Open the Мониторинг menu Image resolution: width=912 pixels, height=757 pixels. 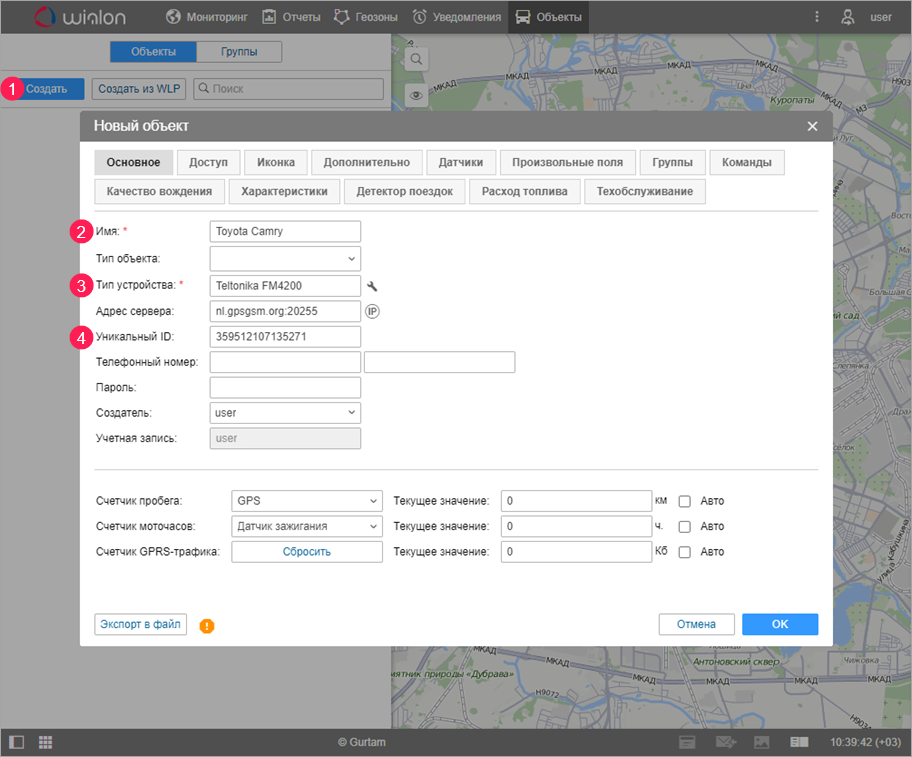(x=206, y=17)
